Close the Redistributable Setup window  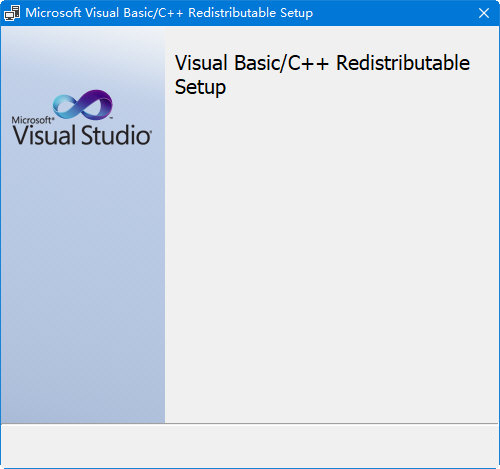tap(484, 13)
